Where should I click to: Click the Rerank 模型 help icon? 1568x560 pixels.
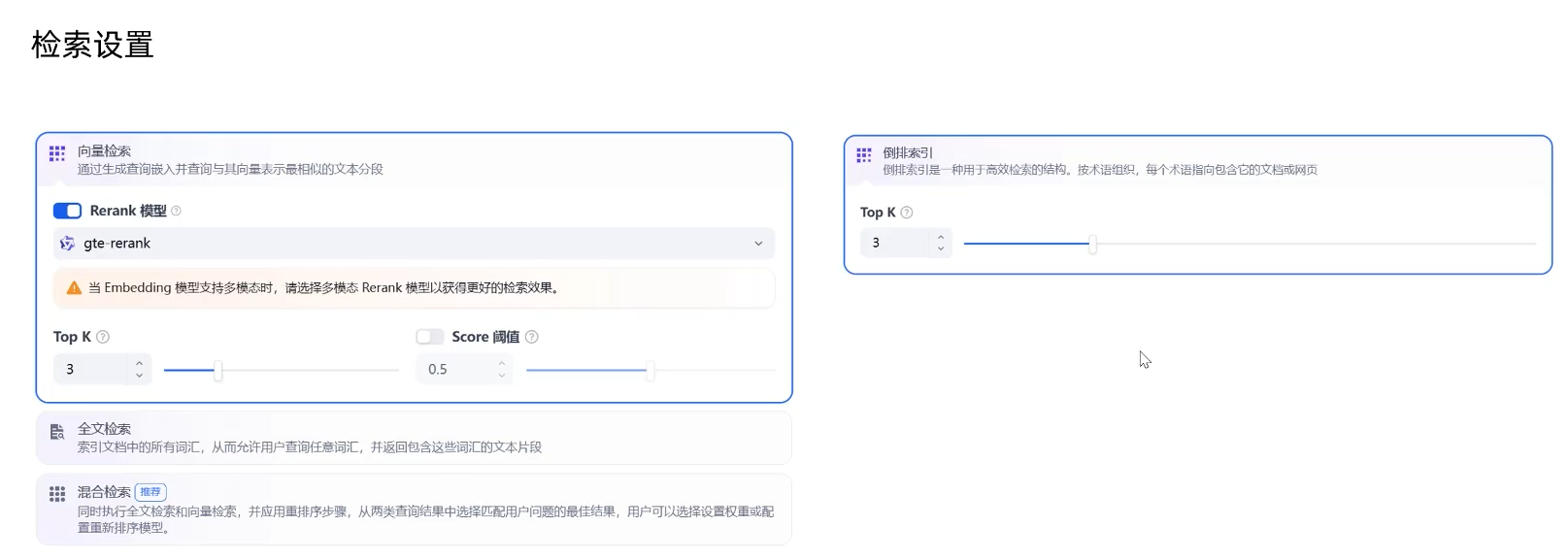[x=176, y=211]
